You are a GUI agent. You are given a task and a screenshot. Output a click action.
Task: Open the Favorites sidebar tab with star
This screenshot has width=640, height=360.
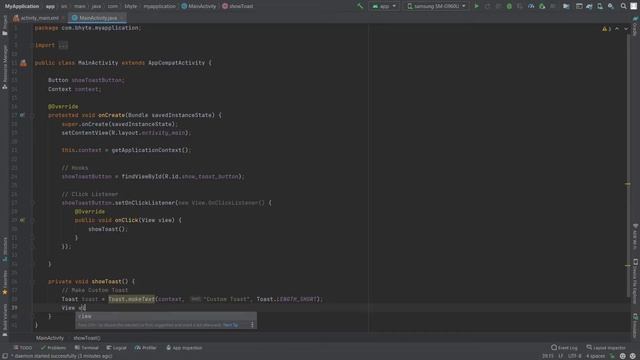point(5,282)
